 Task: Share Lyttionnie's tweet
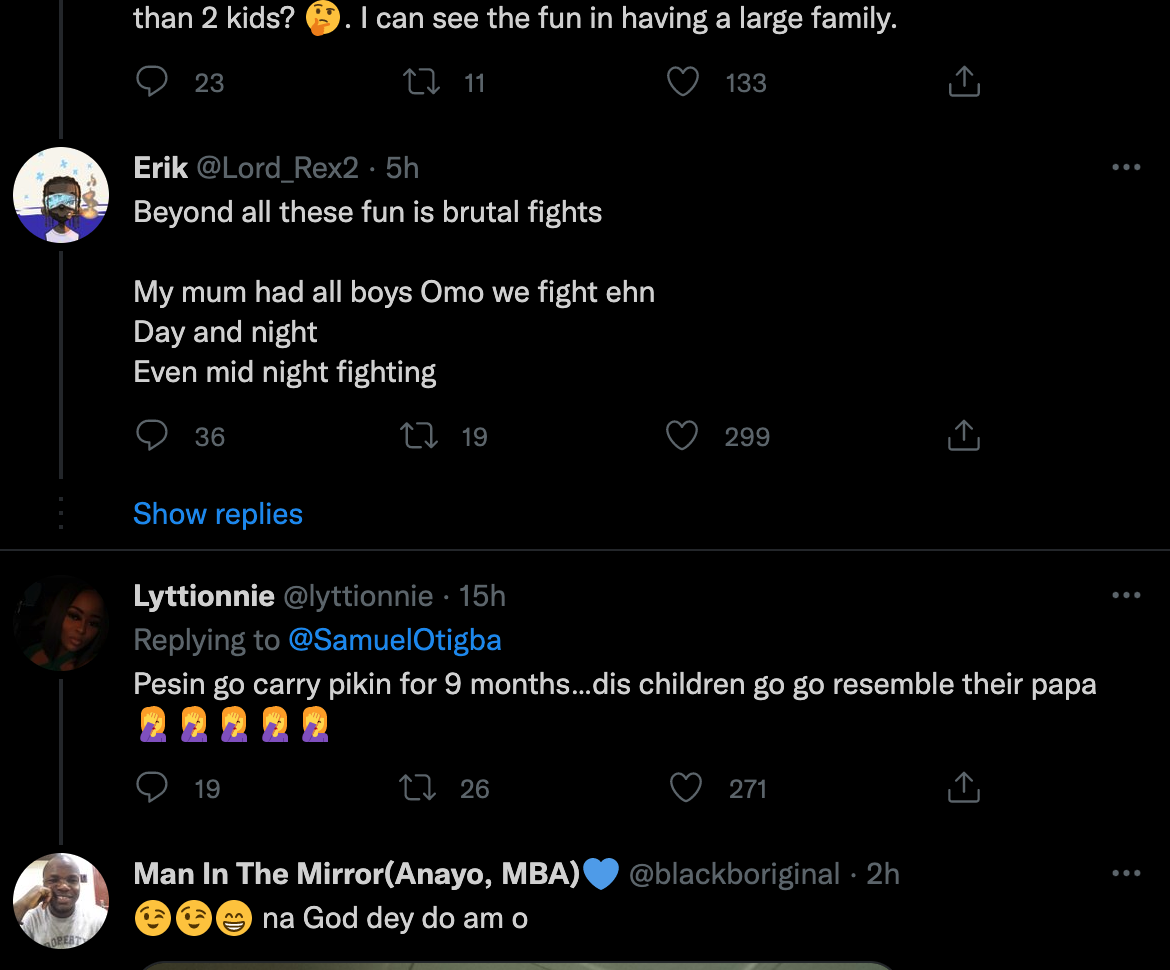click(963, 788)
